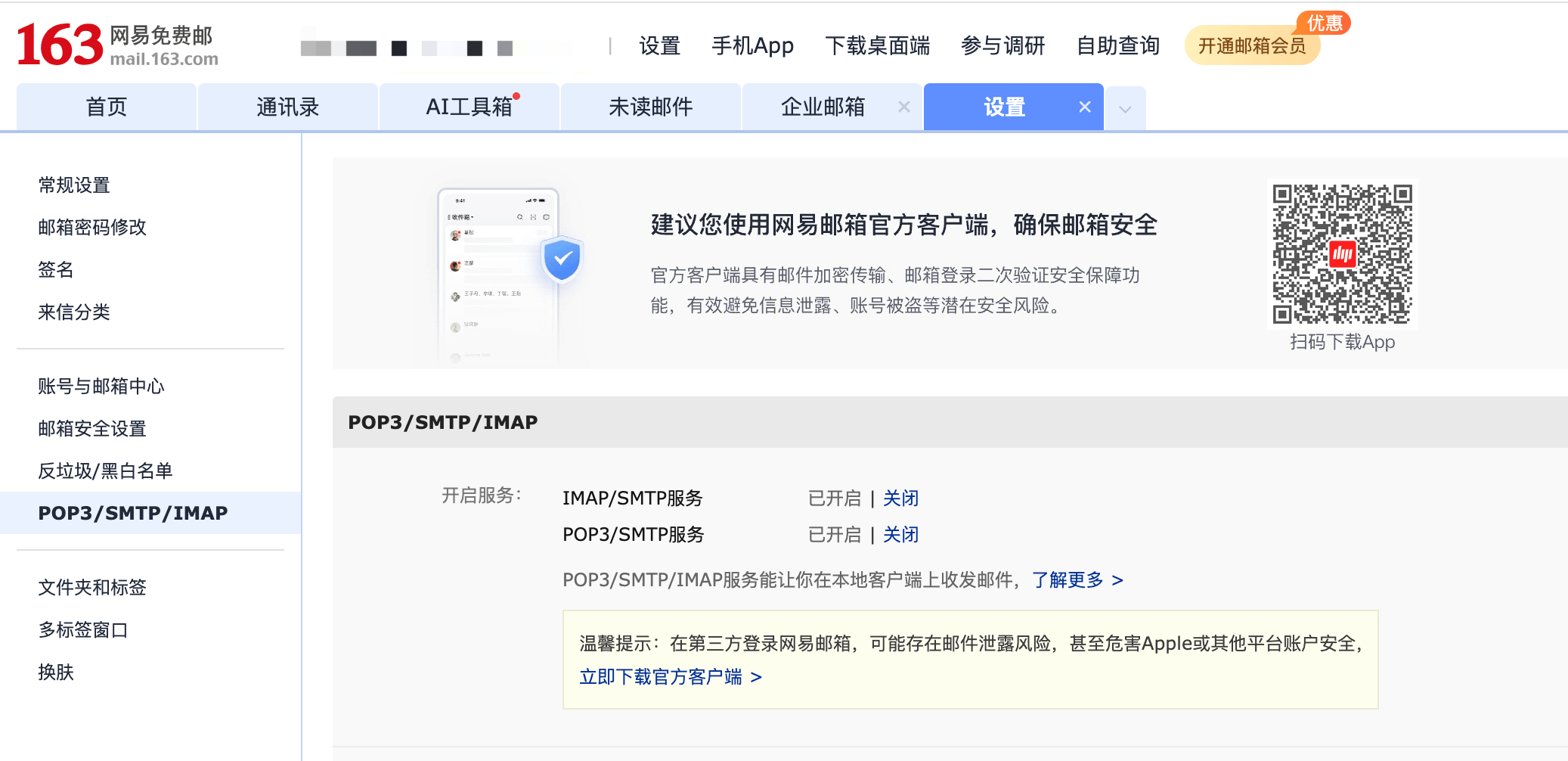Open the 首页 tab
Viewport: 1568px width, 761px height.
[x=107, y=107]
